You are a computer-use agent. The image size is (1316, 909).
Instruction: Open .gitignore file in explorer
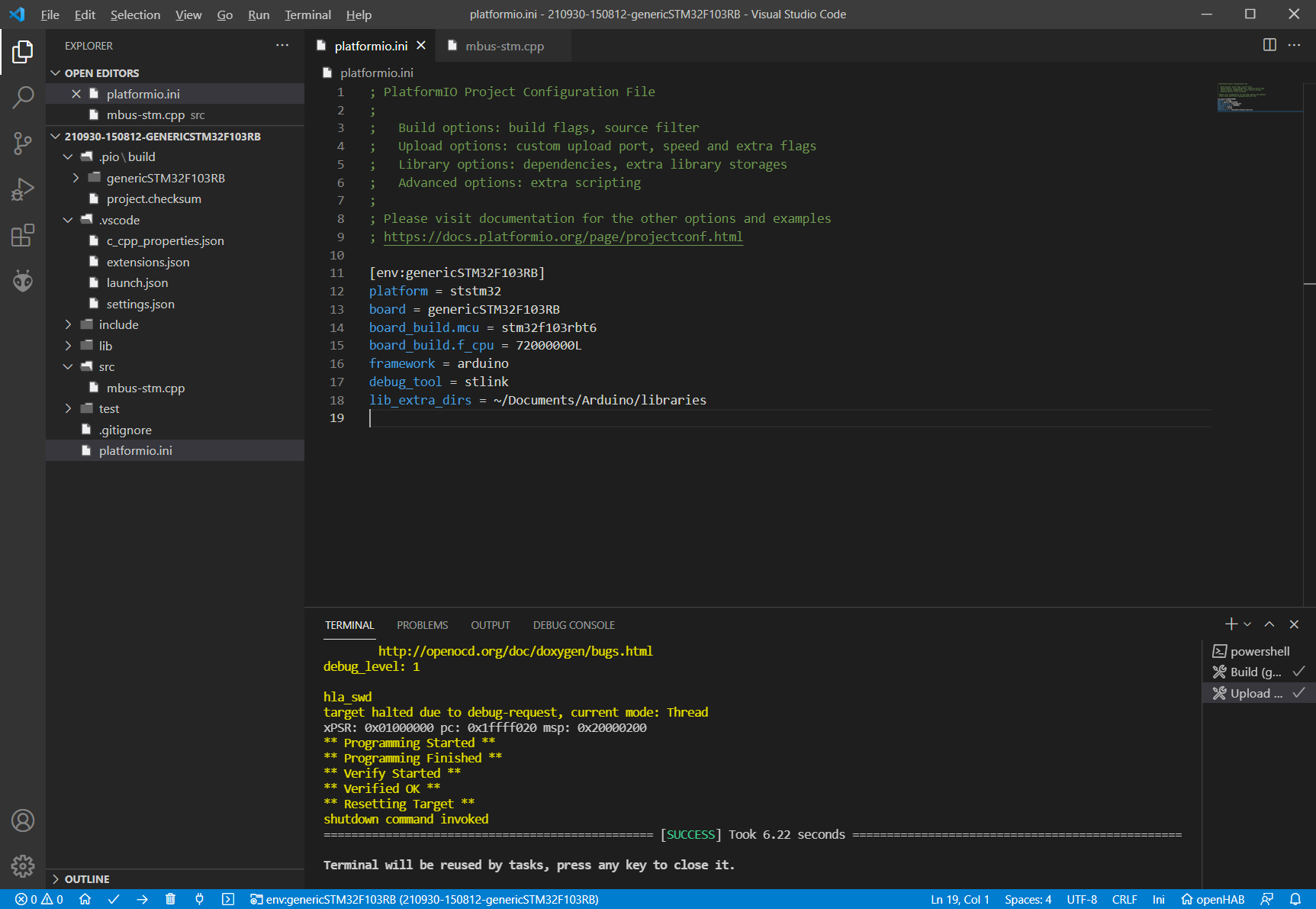coord(175,430)
